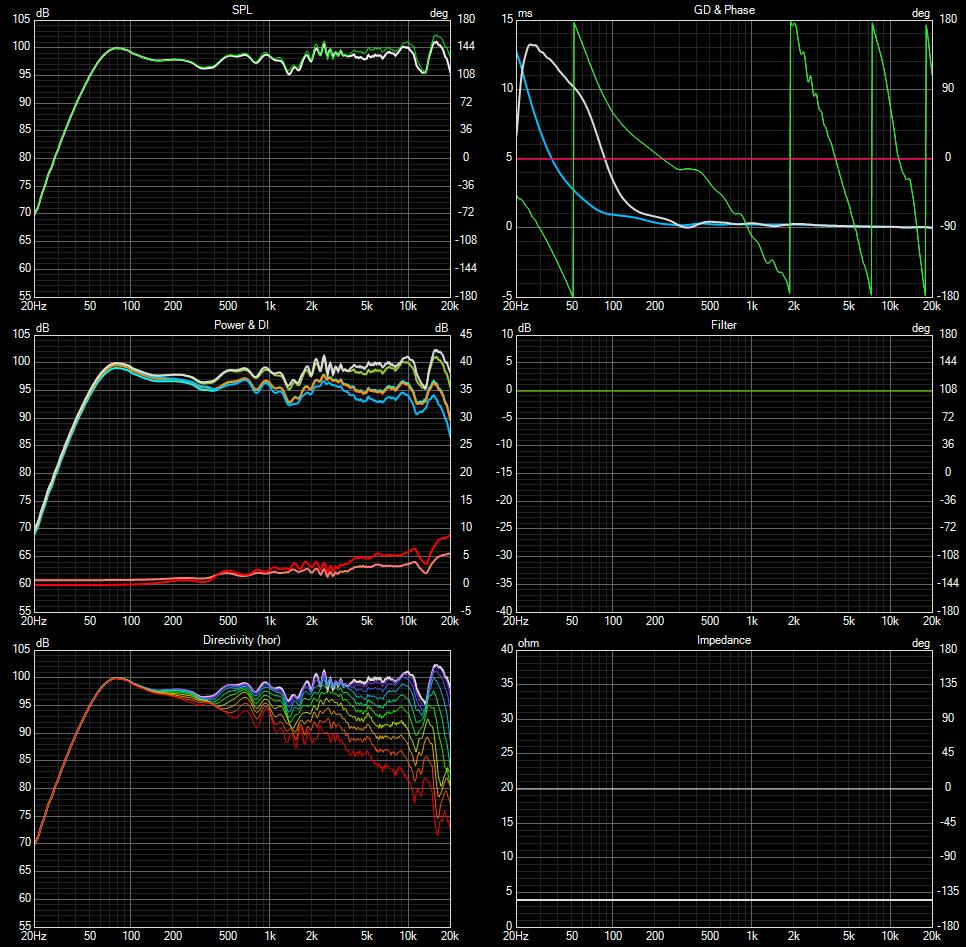Click the SPL chart title
The image size is (966, 947).
pyautogui.click(x=242, y=10)
